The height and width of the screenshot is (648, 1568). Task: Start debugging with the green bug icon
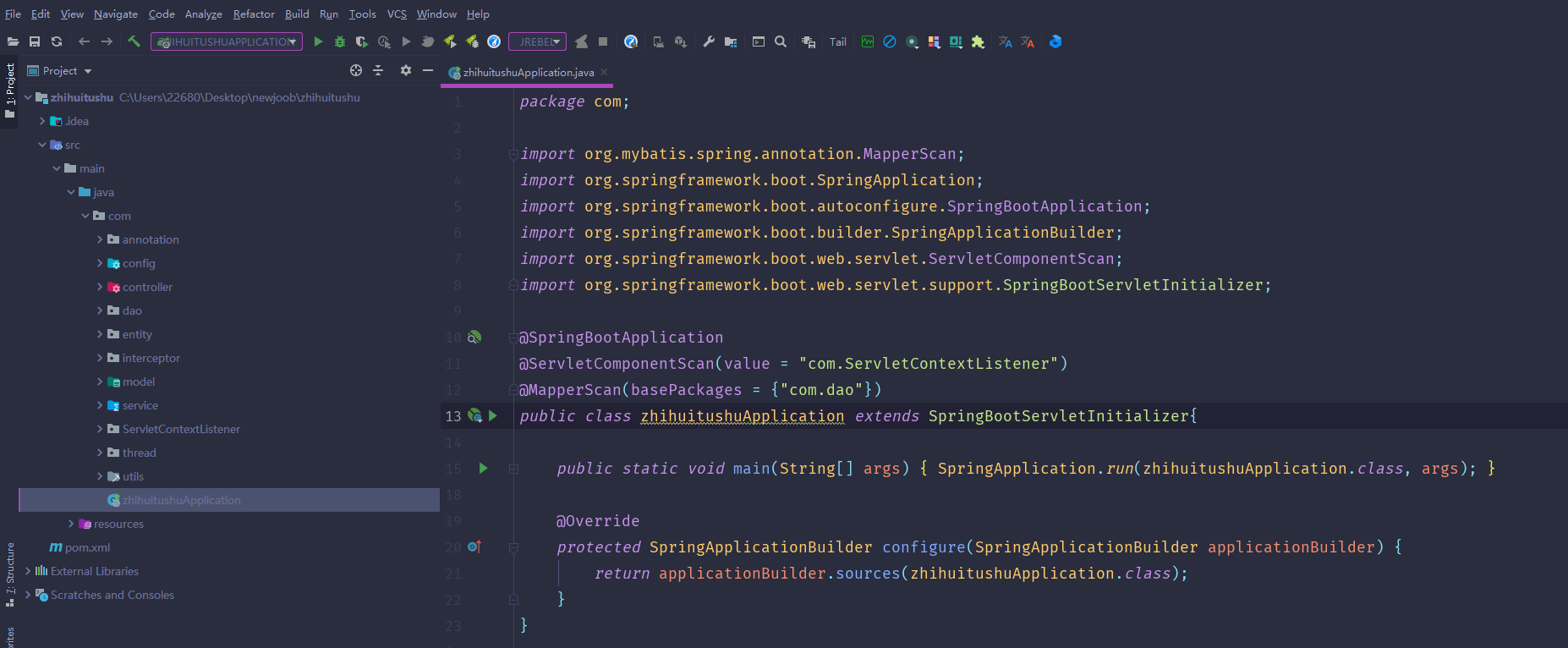click(x=340, y=41)
